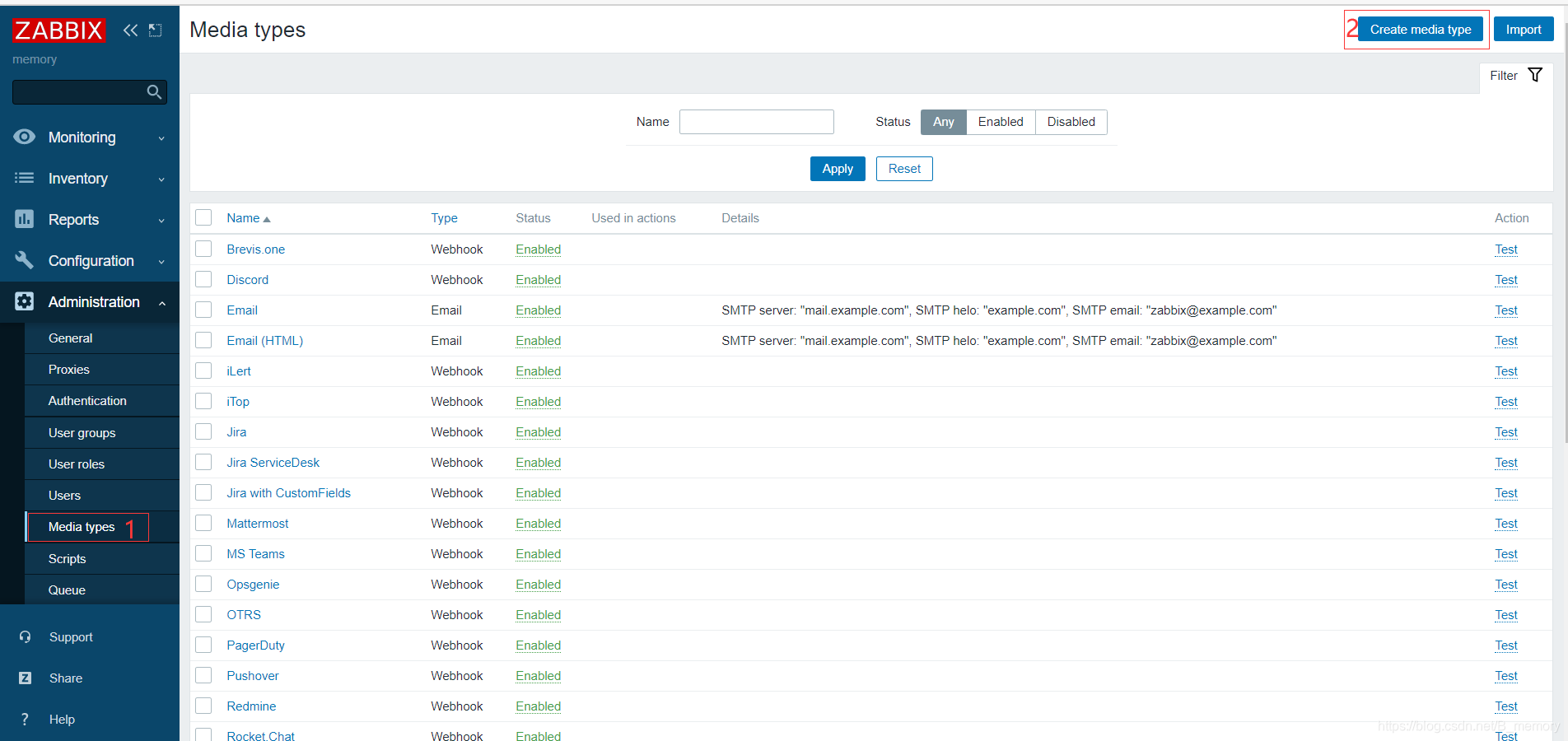Click the Share Z icon
1568x741 pixels.
coord(26,678)
